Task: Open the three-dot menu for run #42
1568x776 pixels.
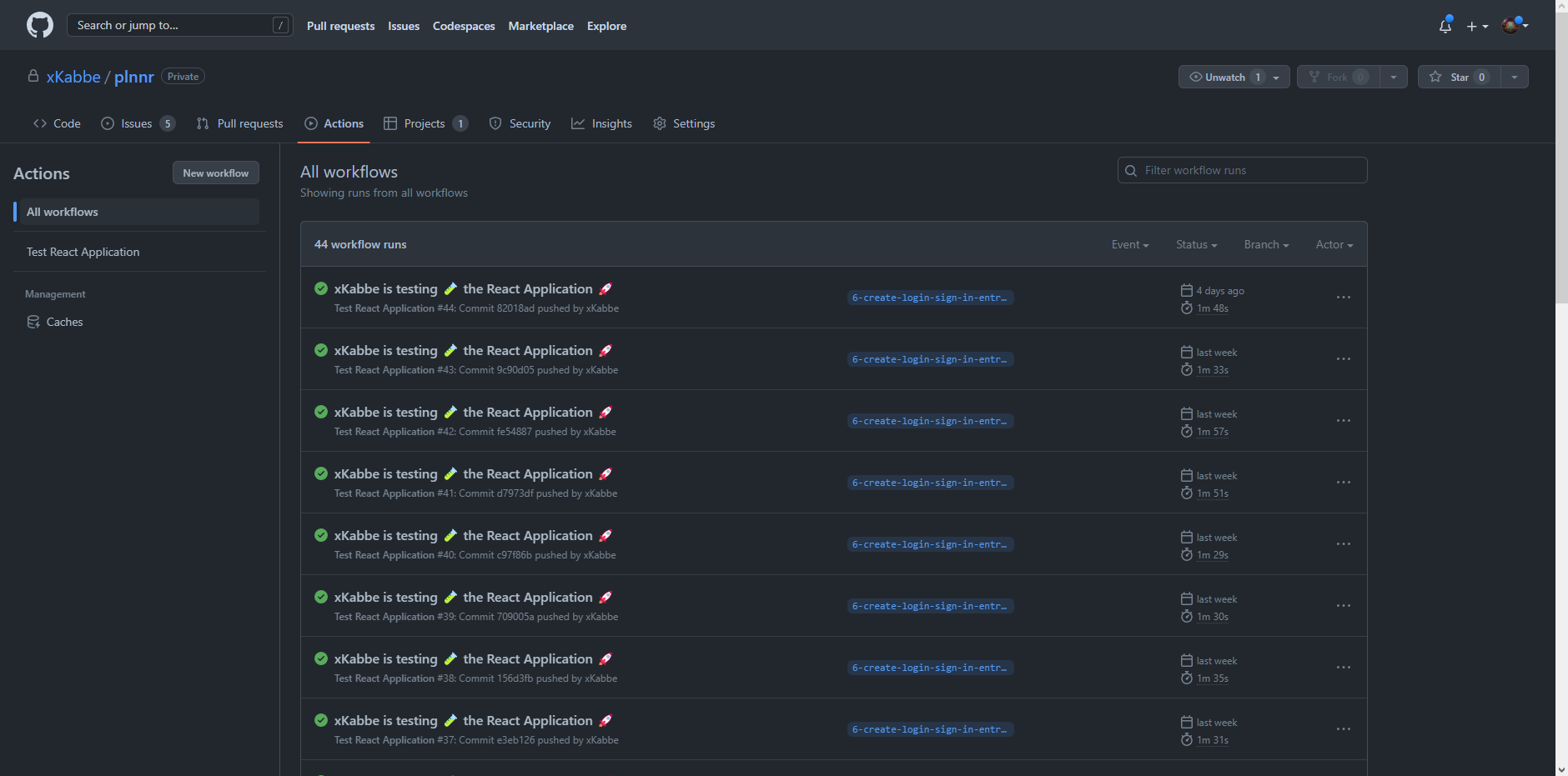Action: tap(1343, 421)
